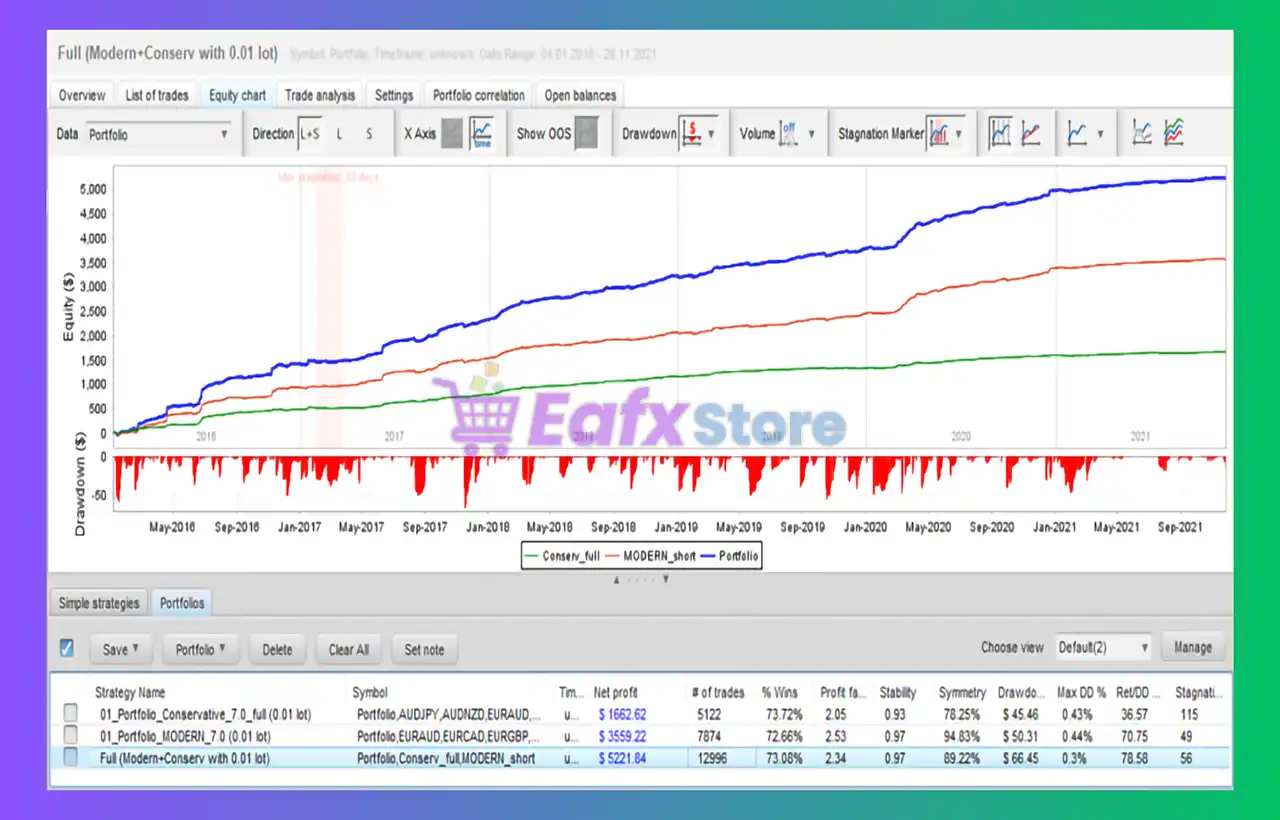Image resolution: width=1280 pixels, height=820 pixels.
Task: Click the Stagnation Marker chart icon
Action: pyautogui.click(x=938, y=133)
